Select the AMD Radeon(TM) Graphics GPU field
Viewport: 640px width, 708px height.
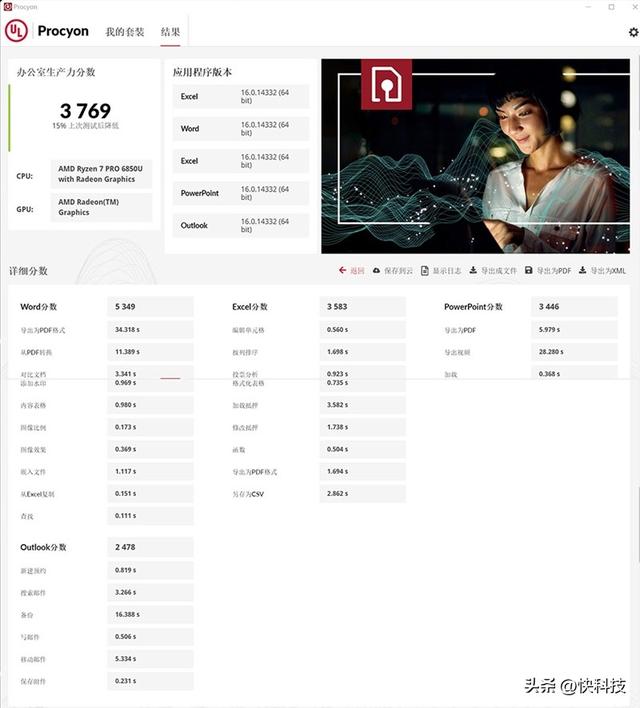(x=101, y=207)
